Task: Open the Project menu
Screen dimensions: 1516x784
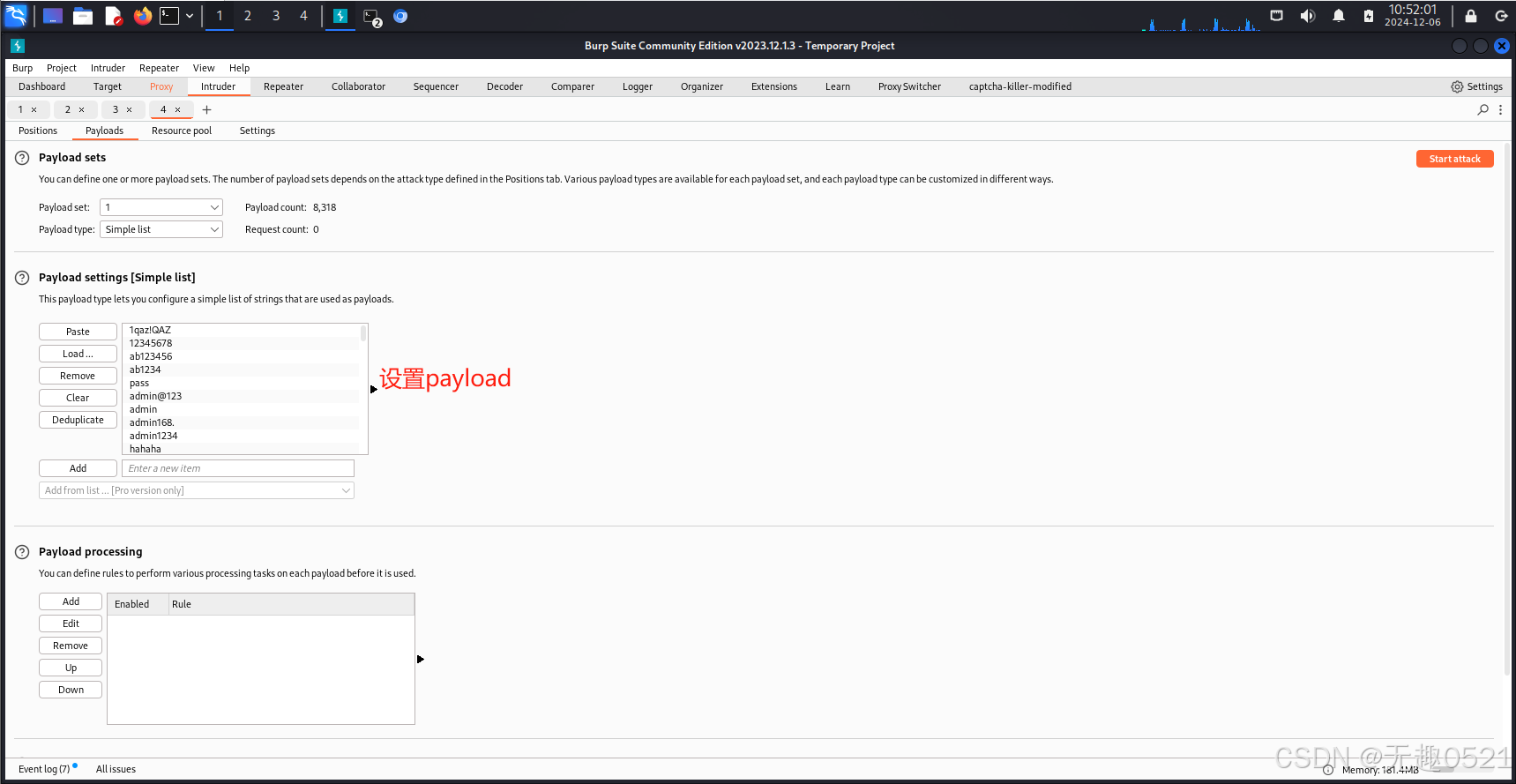Action: click(62, 68)
